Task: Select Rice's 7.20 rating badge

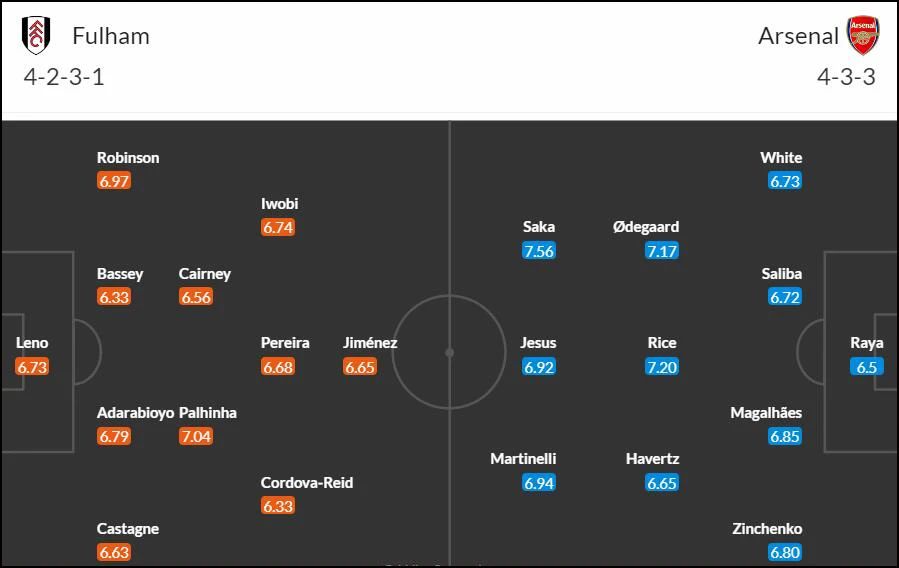Action: [662, 367]
